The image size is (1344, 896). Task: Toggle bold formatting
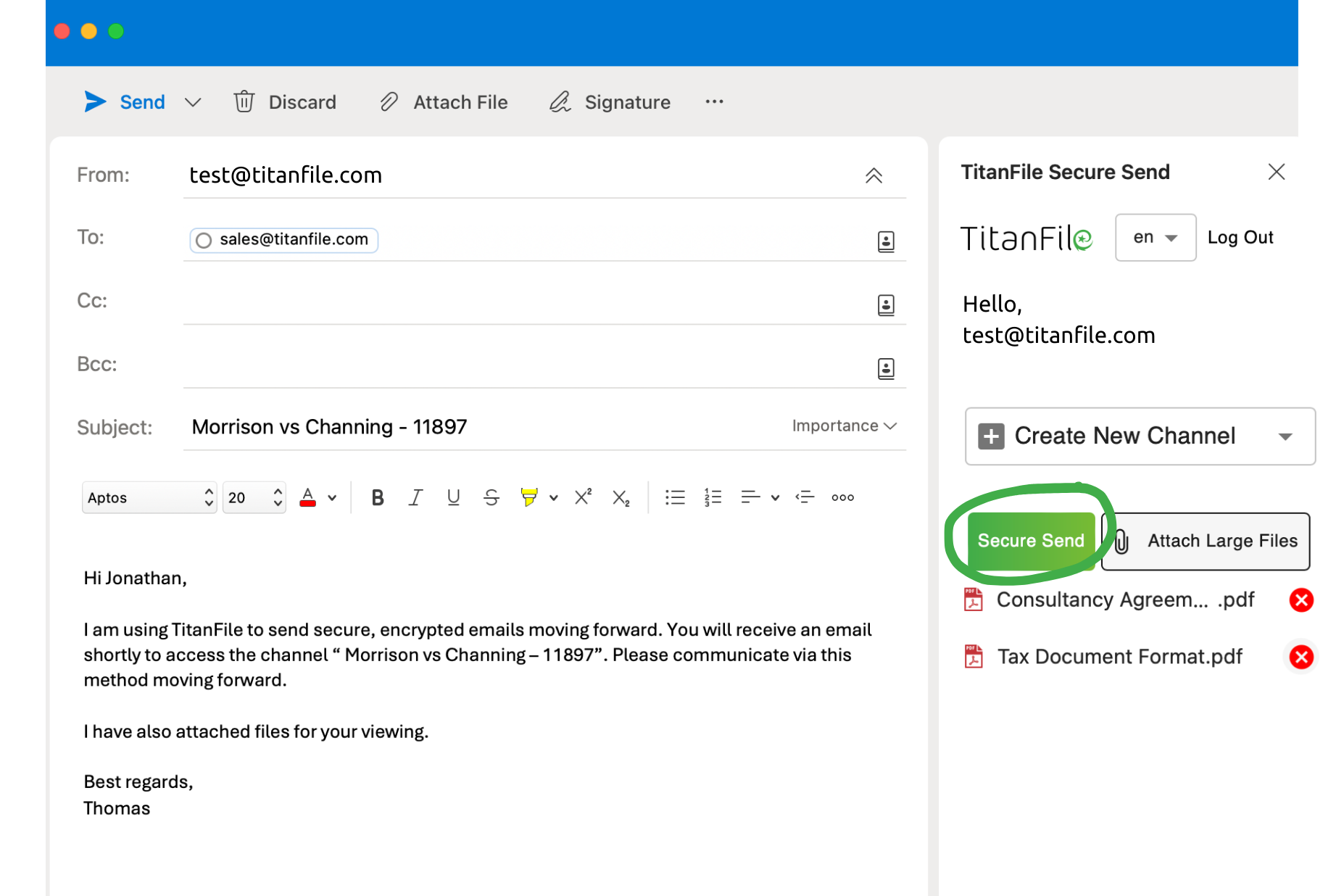(x=377, y=497)
